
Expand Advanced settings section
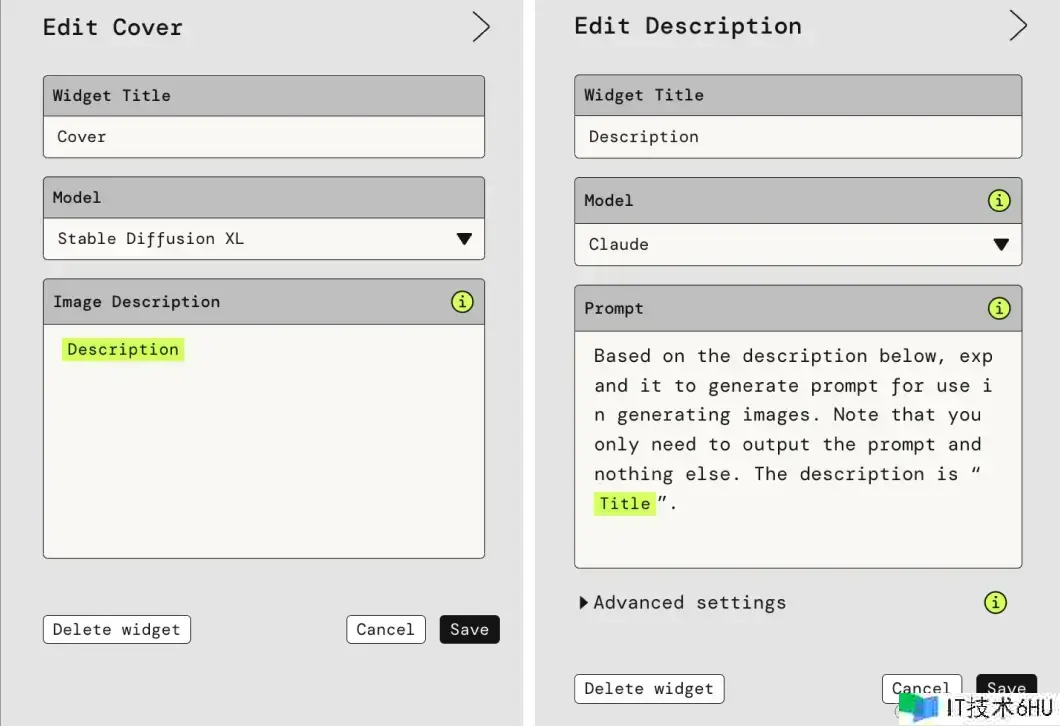pyautogui.click(x=682, y=602)
